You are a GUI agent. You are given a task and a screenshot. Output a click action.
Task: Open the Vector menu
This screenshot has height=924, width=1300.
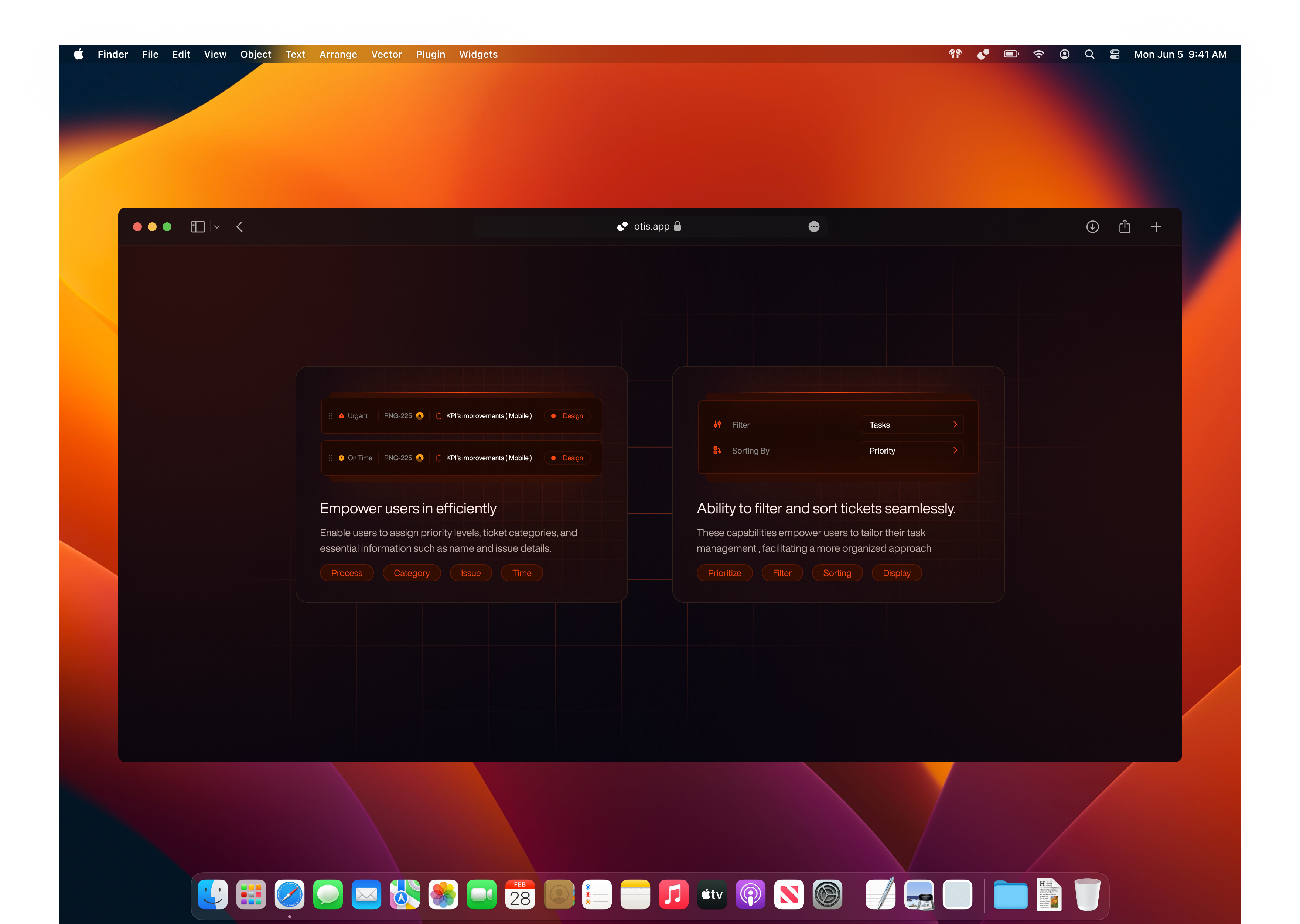pos(386,54)
